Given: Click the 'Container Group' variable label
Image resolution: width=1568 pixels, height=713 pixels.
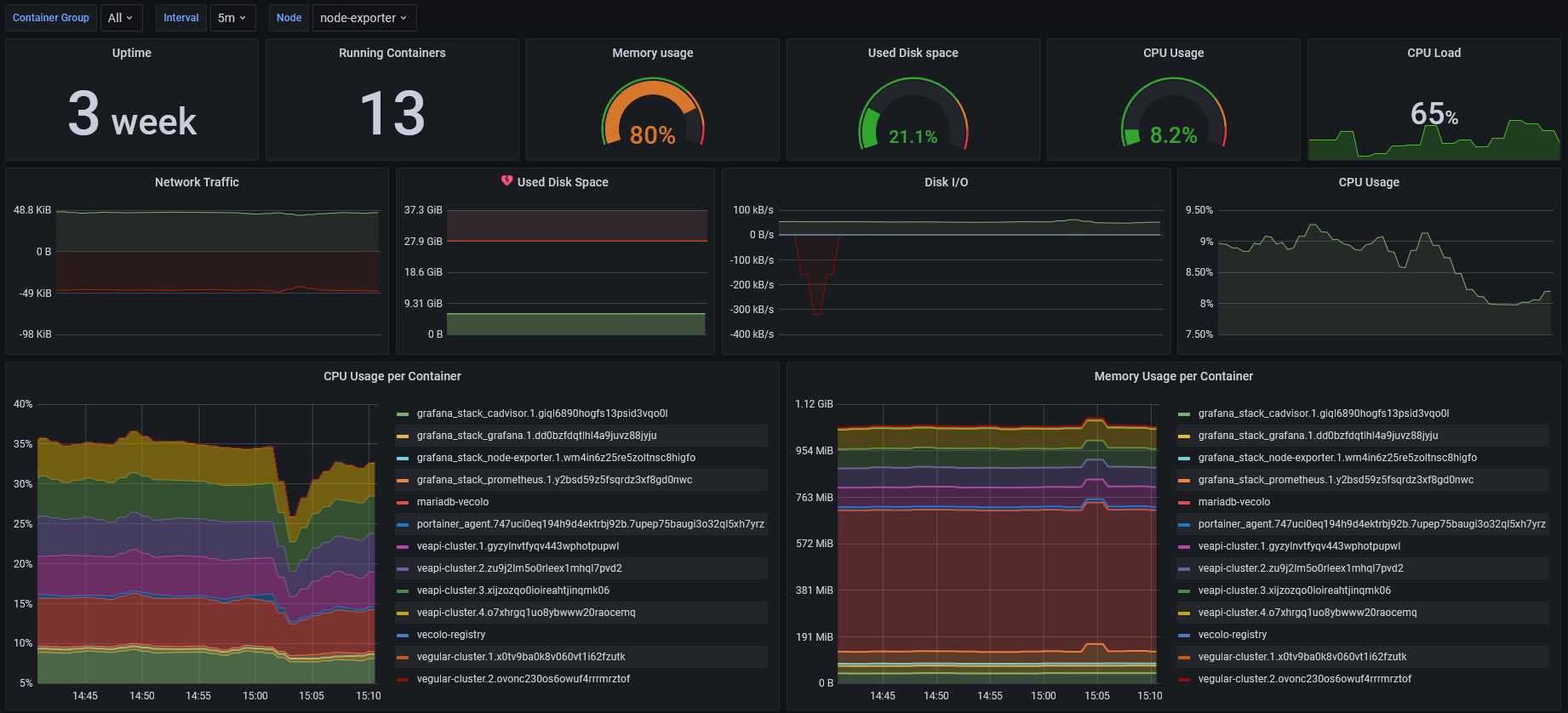Looking at the screenshot, I should [x=51, y=18].
